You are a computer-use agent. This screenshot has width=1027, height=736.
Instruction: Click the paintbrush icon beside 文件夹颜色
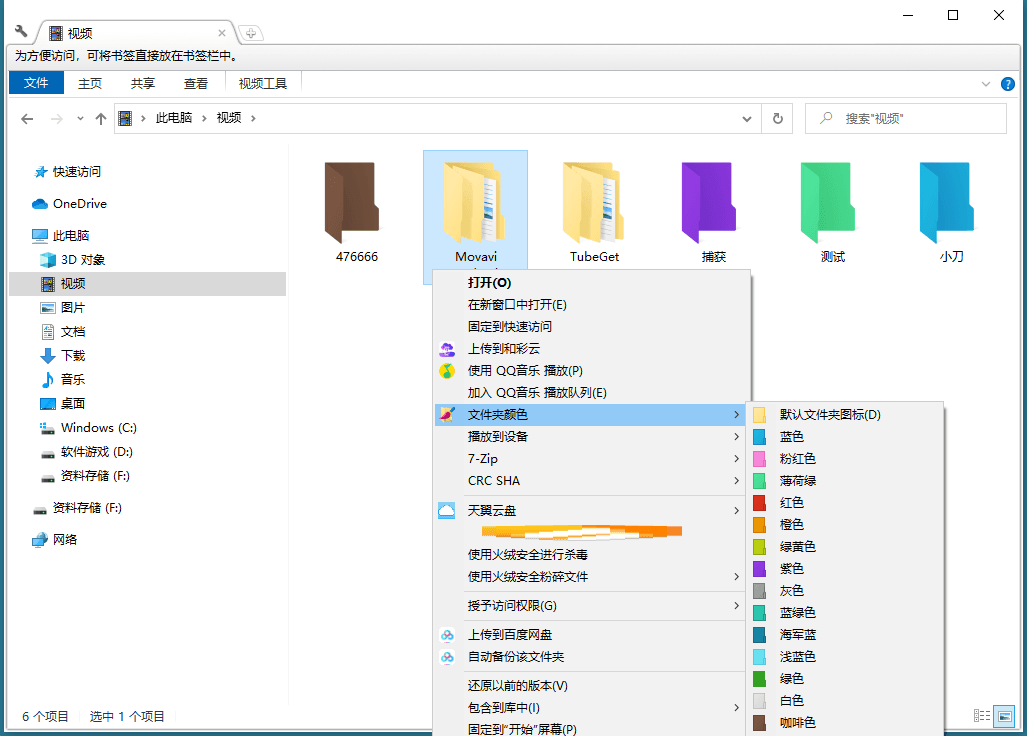point(448,414)
